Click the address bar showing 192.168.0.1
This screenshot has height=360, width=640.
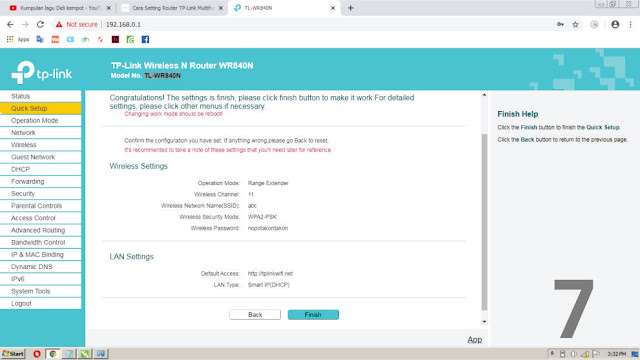(x=306, y=24)
